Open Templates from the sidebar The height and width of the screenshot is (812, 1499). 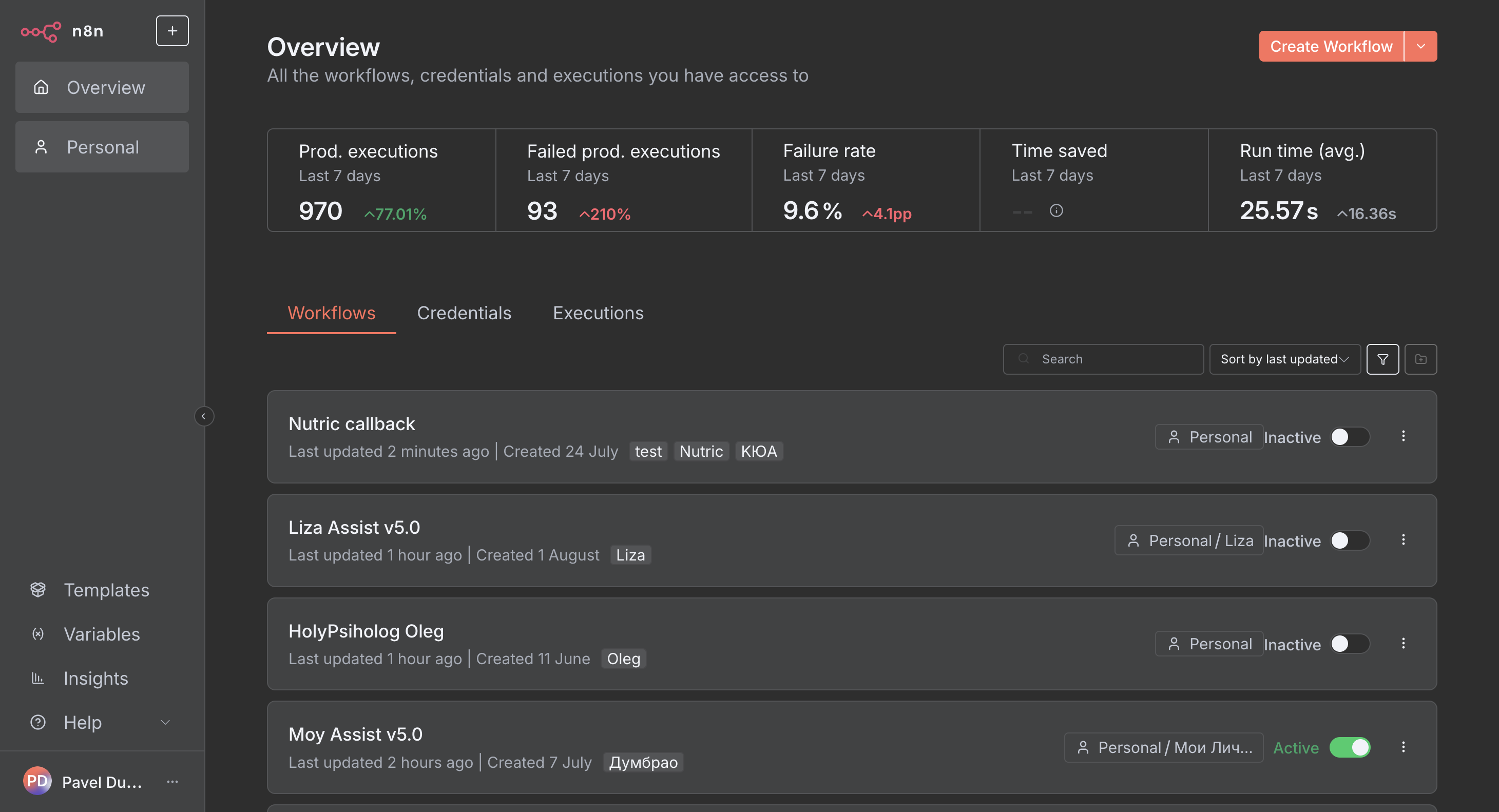click(x=106, y=590)
